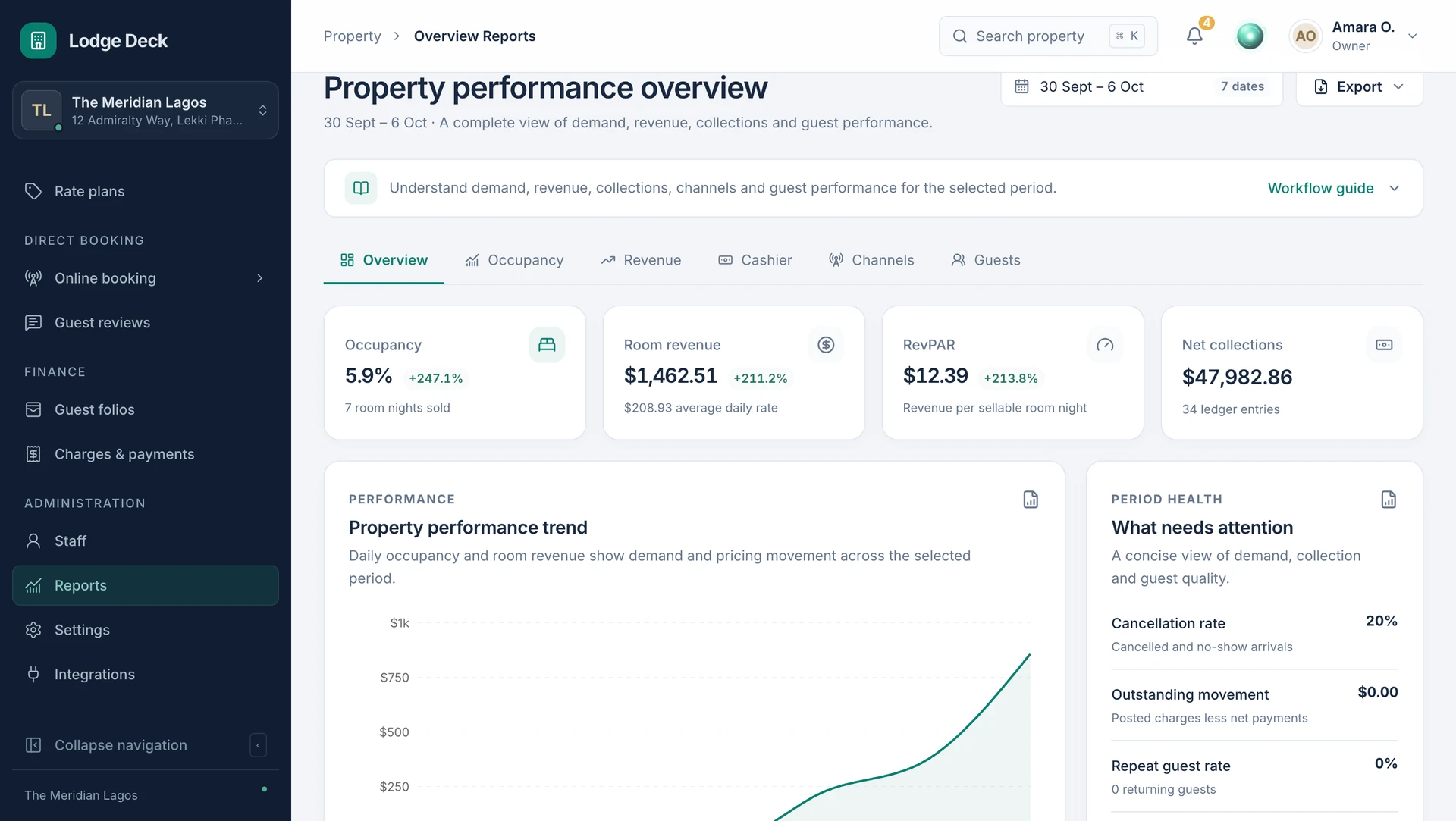Click the +247.1% occupancy change badge

436,378
